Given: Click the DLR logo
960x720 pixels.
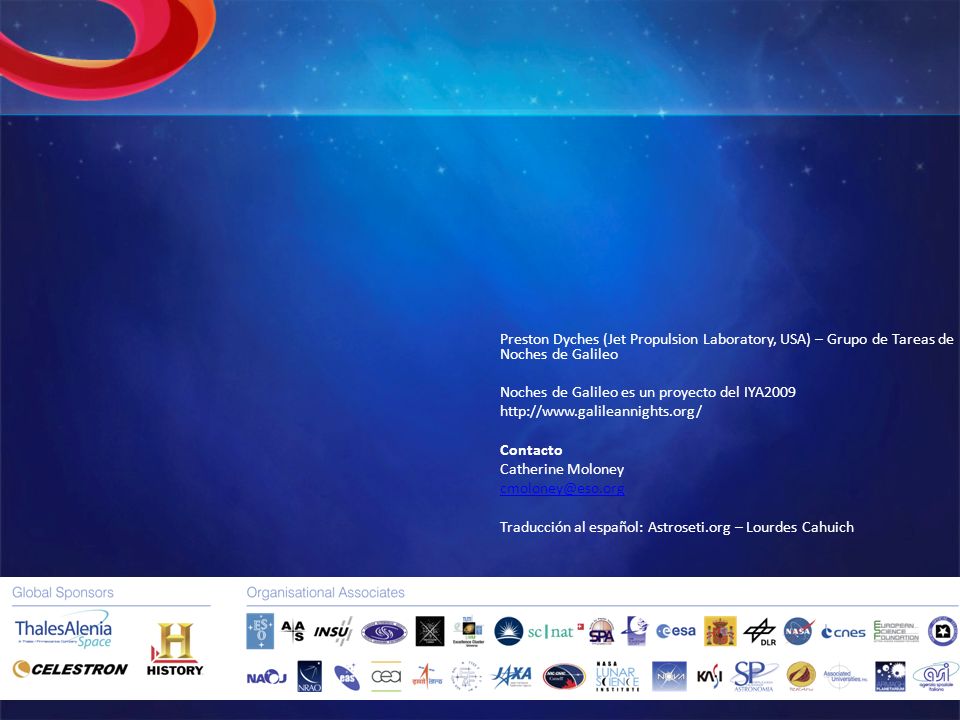Looking at the screenshot, I should pyautogui.click(x=760, y=632).
